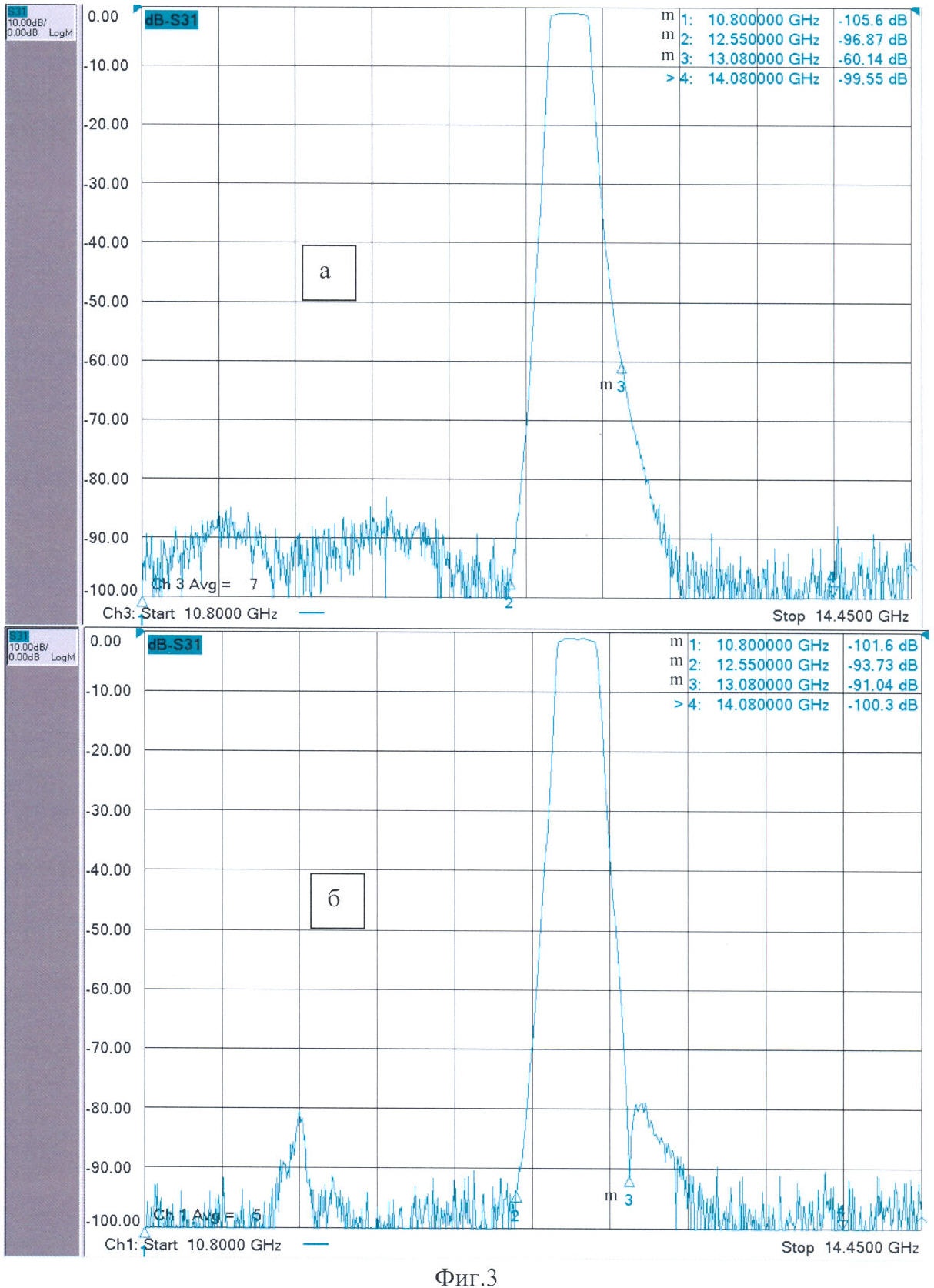Viewport: 934px width, 1288px height.
Task: Click marker 2 triangle in Ch1 plot
Action: pos(516,1197)
